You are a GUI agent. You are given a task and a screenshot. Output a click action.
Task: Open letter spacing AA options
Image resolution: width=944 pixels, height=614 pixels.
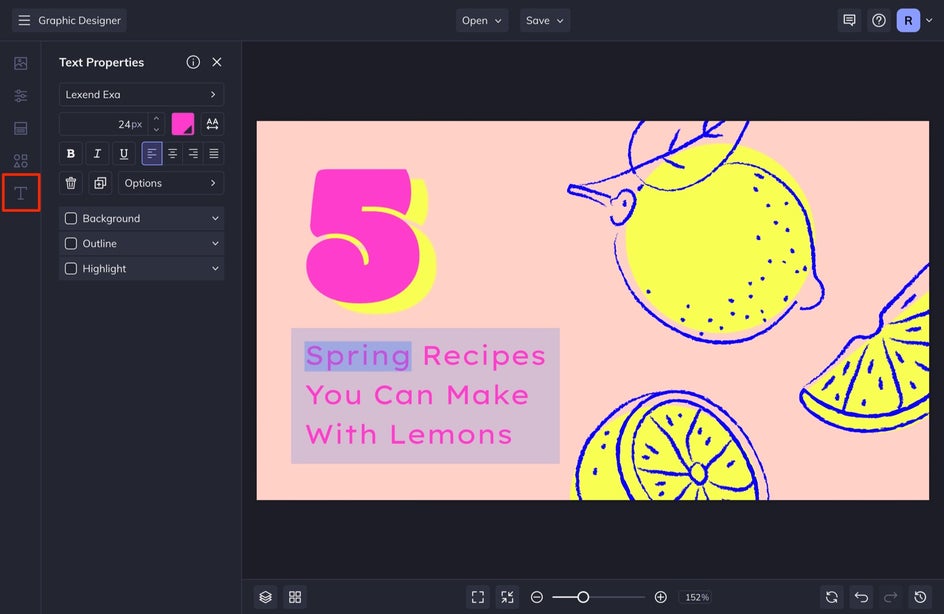pyautogui.click(x=212, y=124)
